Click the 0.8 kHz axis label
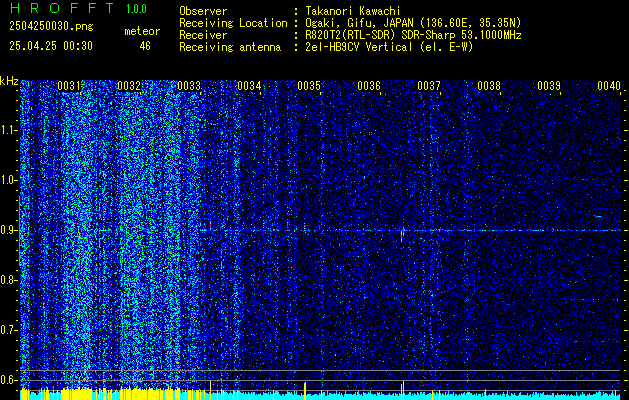This screenshot has width=629, height=400. [8, 280]
